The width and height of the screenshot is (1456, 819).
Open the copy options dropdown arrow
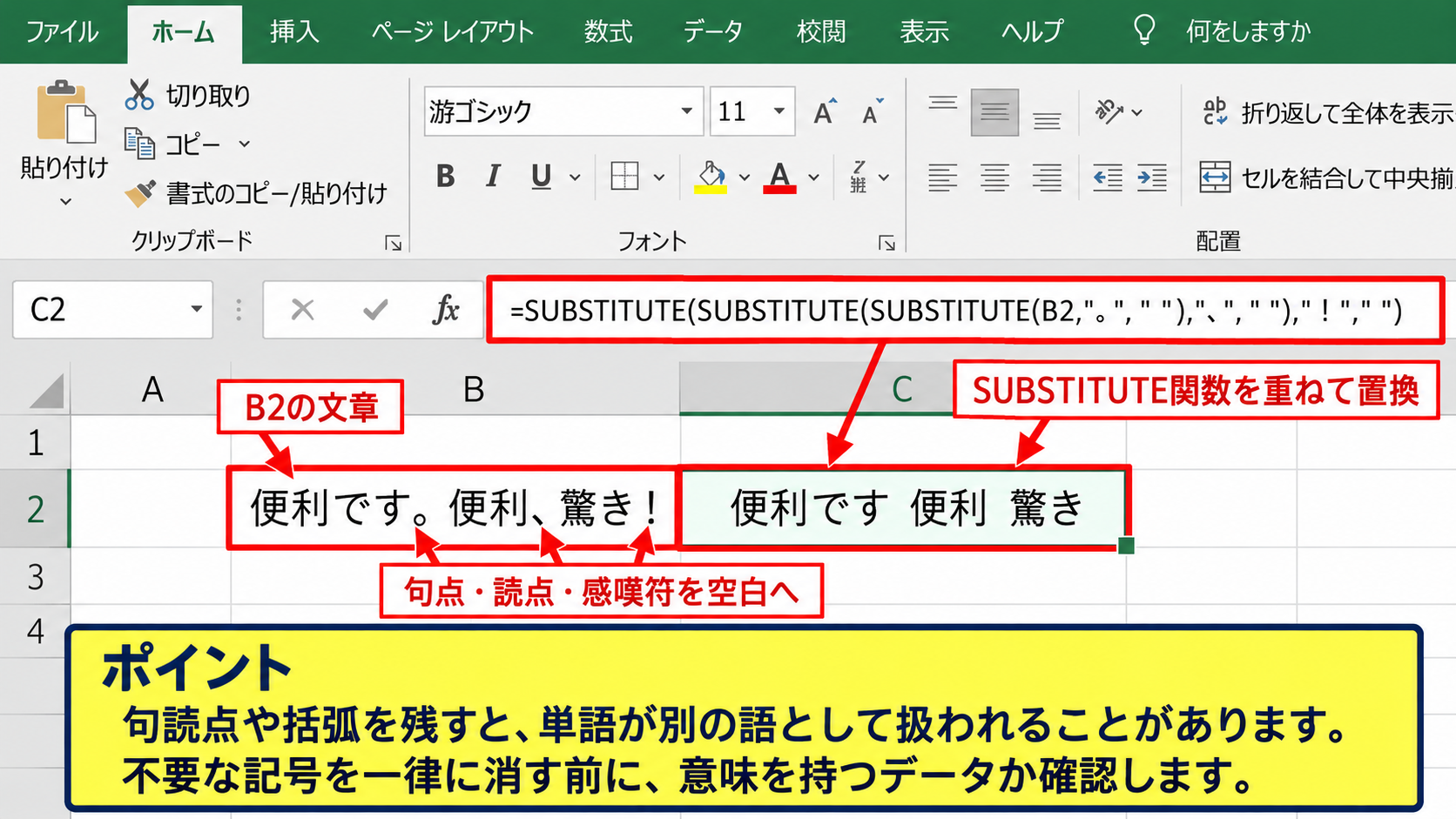245,144
